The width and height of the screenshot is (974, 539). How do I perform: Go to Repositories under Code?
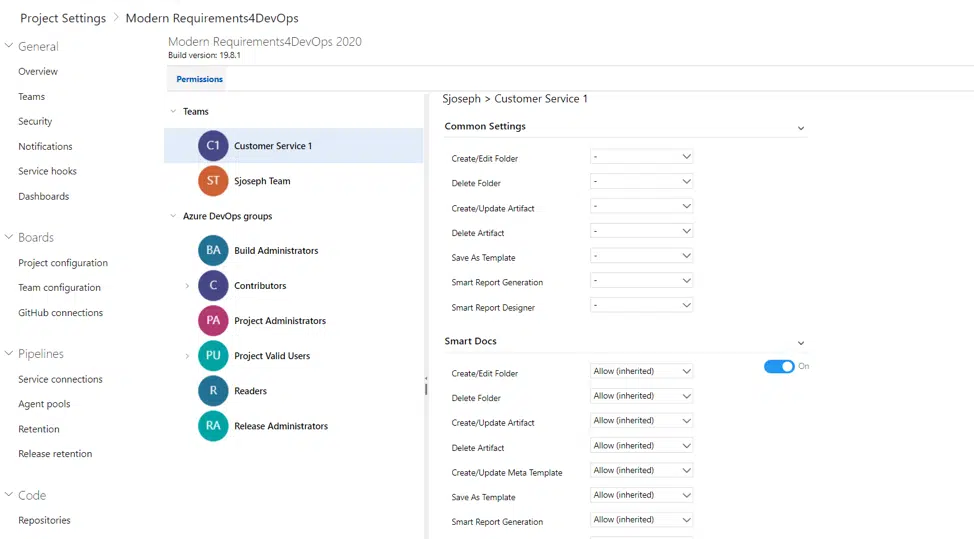(x=44, y=520)
